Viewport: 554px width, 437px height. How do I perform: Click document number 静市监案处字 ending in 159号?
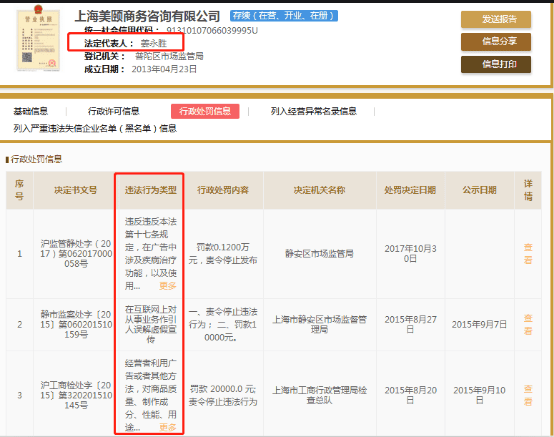[76, 324]
